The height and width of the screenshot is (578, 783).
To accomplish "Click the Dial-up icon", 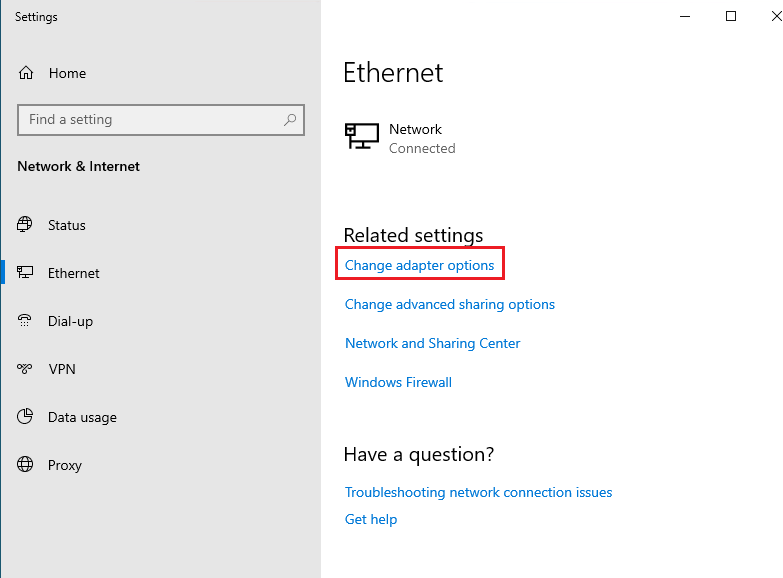I will click(x=25, y=321).
